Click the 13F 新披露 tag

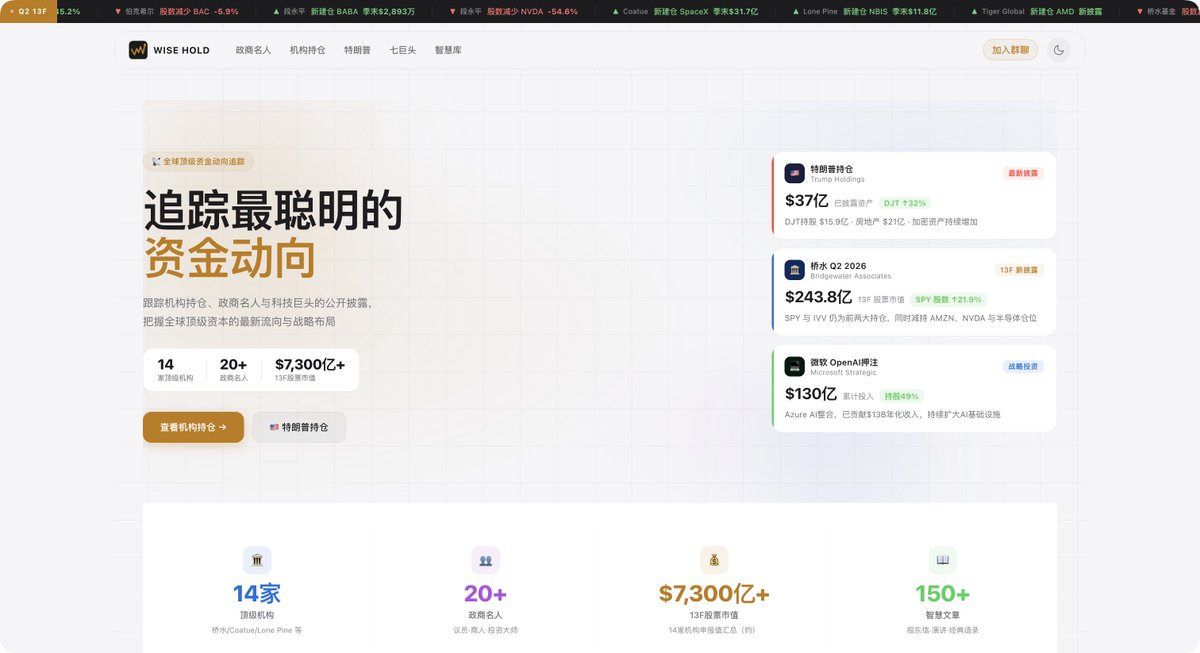(1019, 270)
